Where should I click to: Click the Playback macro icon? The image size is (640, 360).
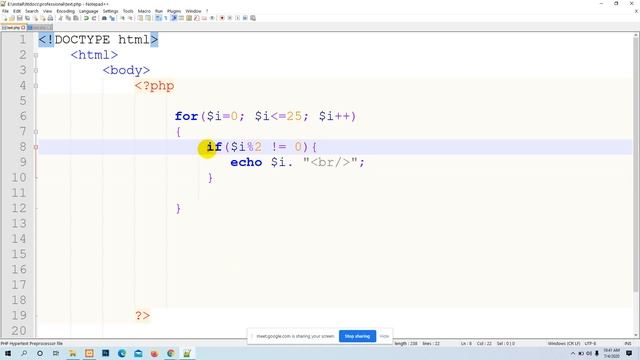(x=237, y=18)
